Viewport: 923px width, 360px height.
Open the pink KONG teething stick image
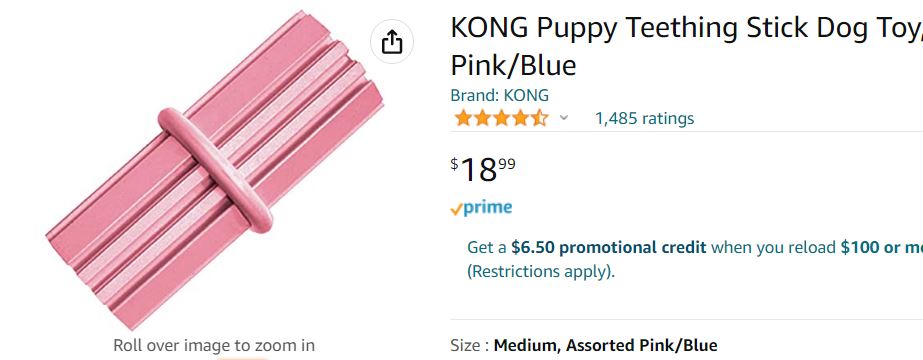(x=214, y=170)
